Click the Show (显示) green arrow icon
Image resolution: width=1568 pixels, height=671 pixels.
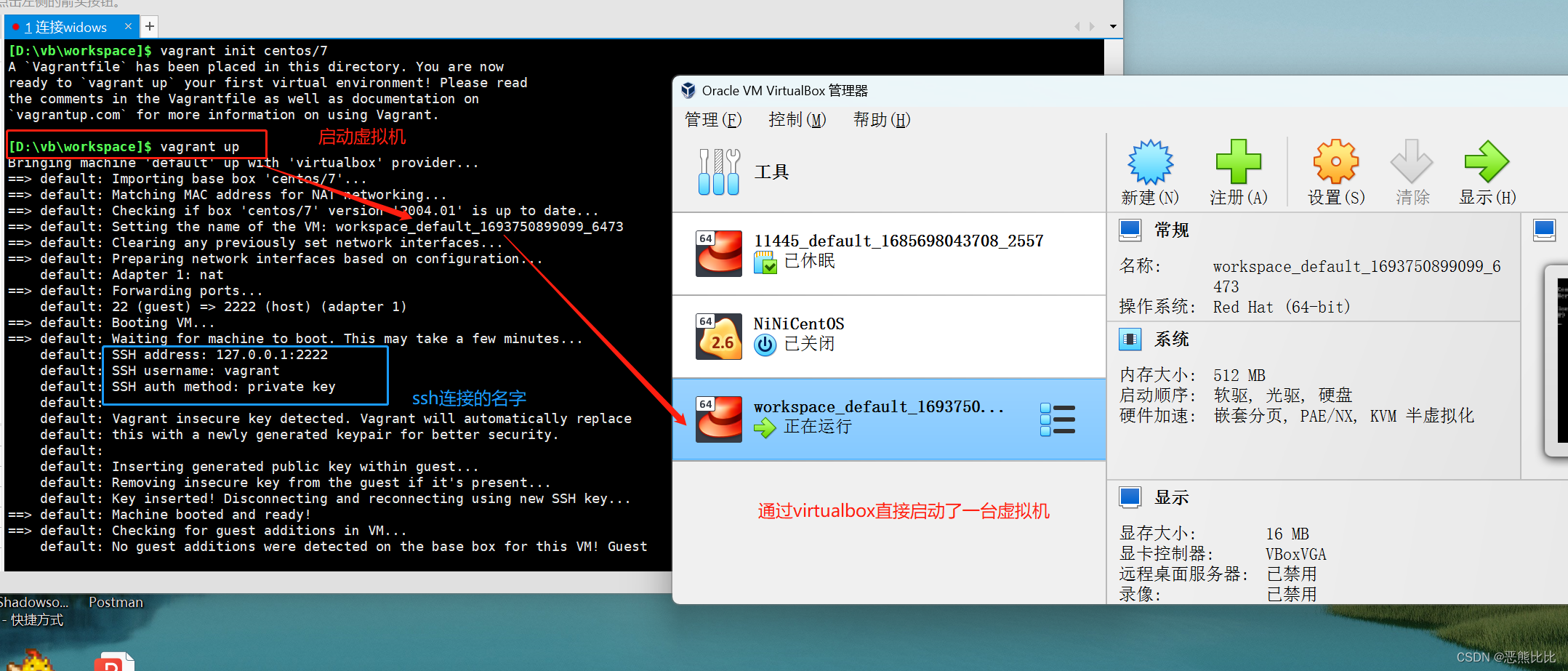[x=1487, y=161]
